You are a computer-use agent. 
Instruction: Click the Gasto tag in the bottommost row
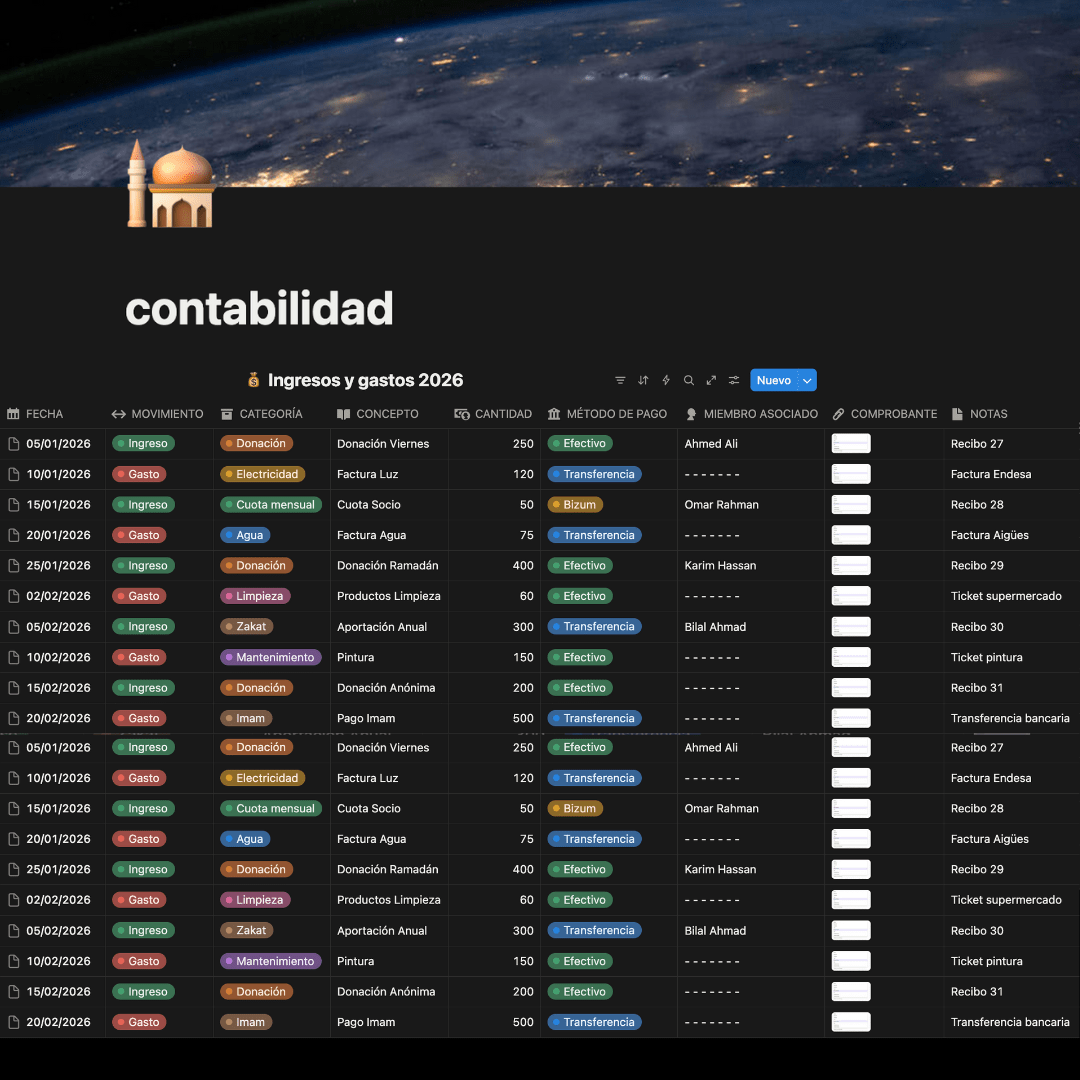coord(139,1022)
